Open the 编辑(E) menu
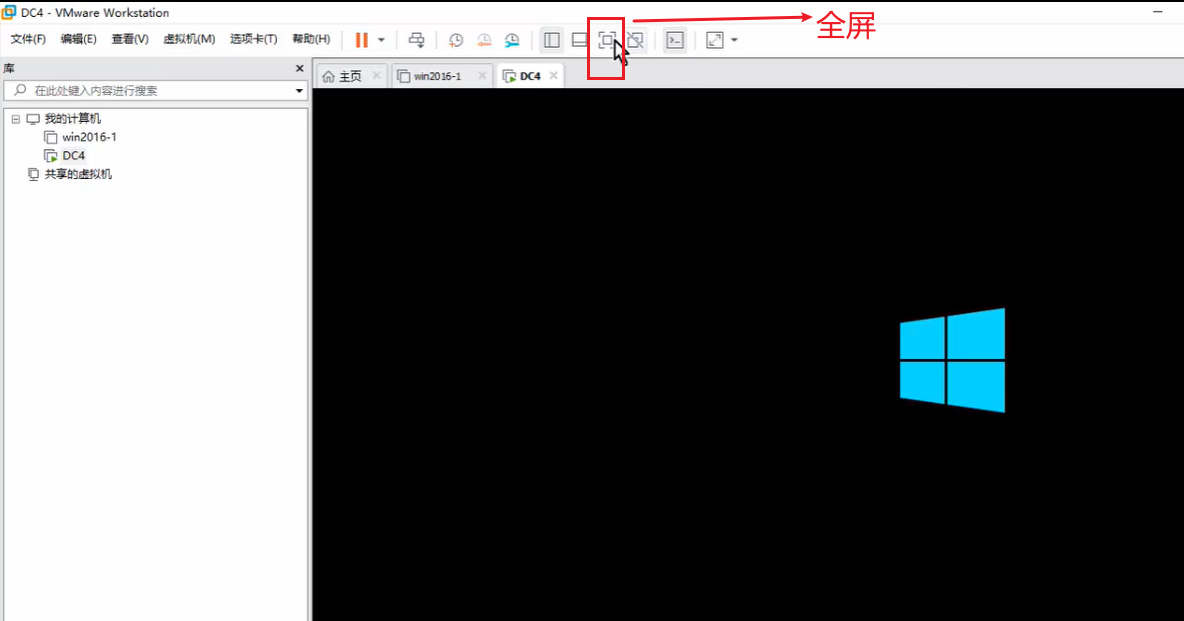 pyautogui.click(x=79, y=39)
